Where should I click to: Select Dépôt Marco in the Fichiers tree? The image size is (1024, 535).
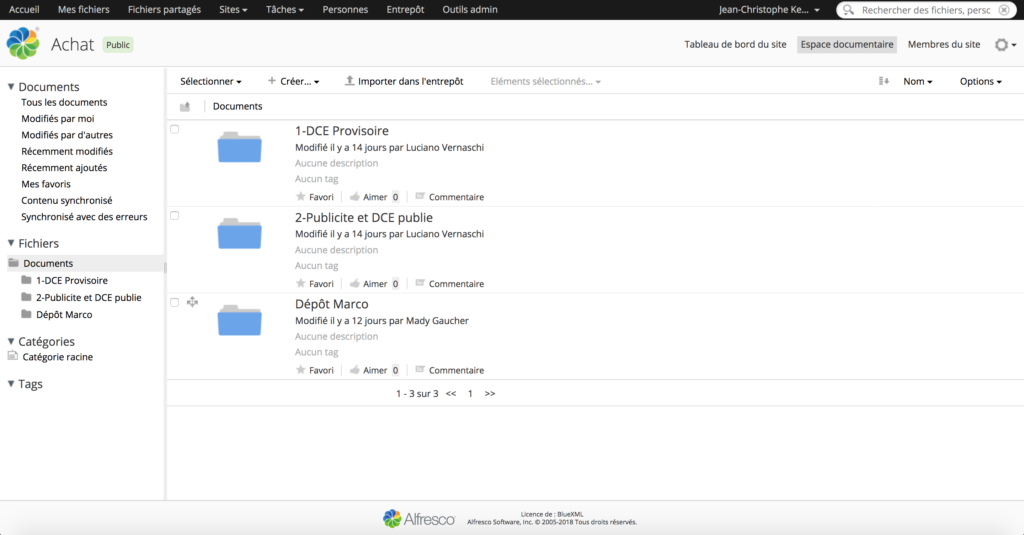[x=64, y=314]
